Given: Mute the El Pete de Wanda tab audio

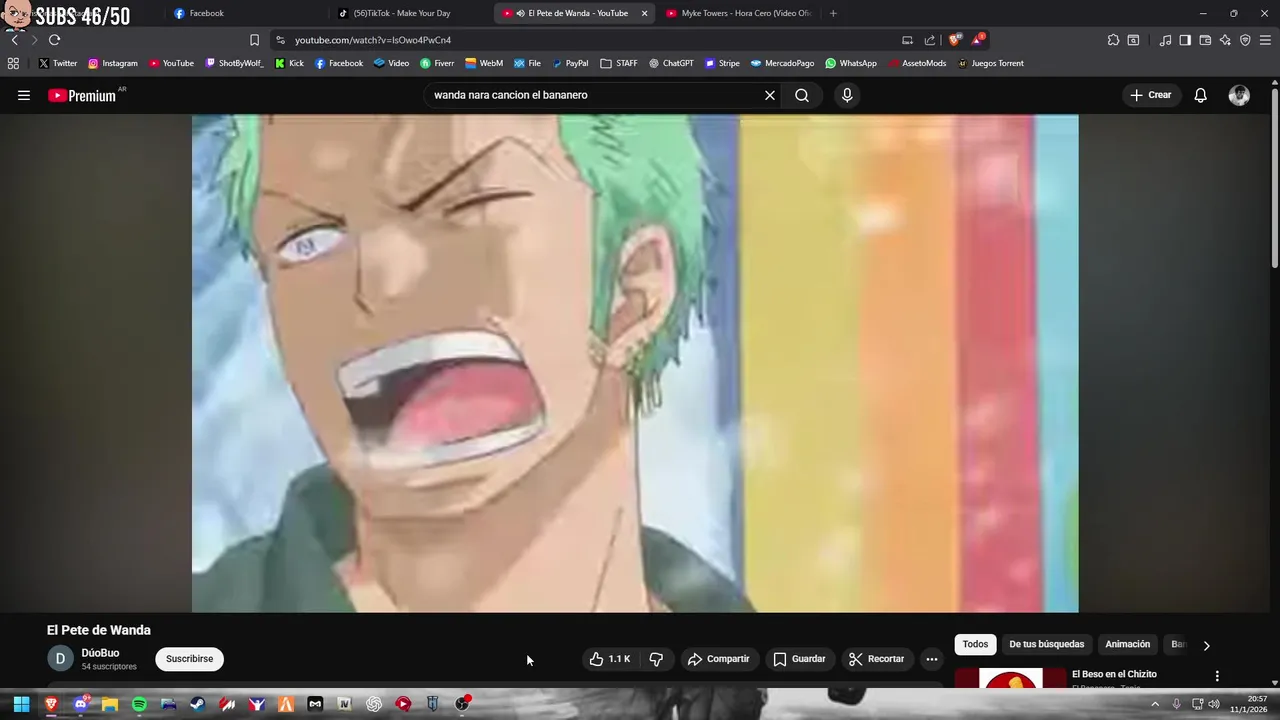Looking at the screenshot, I should click(x=521, y=13).
